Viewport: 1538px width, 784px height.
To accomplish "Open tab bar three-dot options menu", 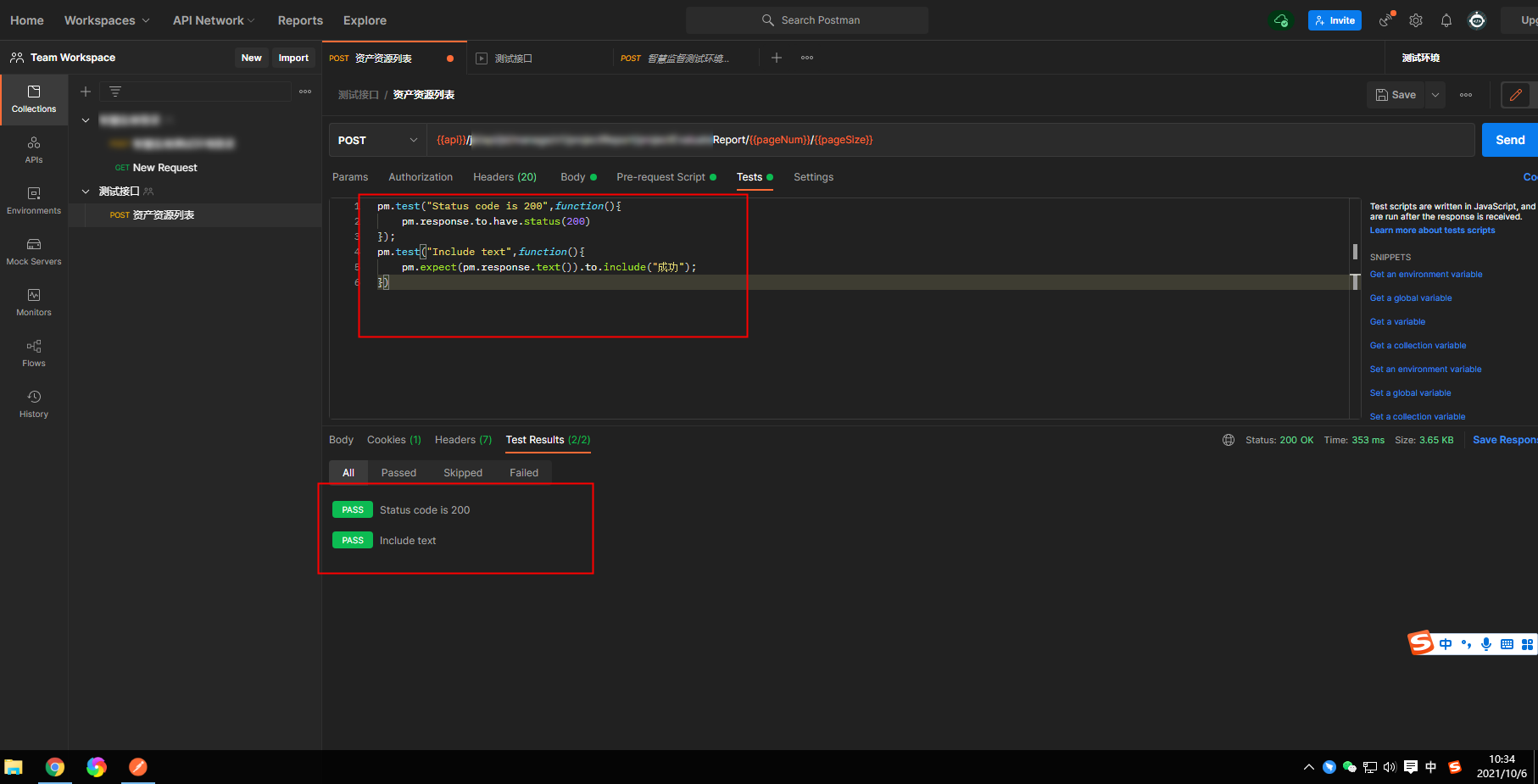I will coord(807,58).
